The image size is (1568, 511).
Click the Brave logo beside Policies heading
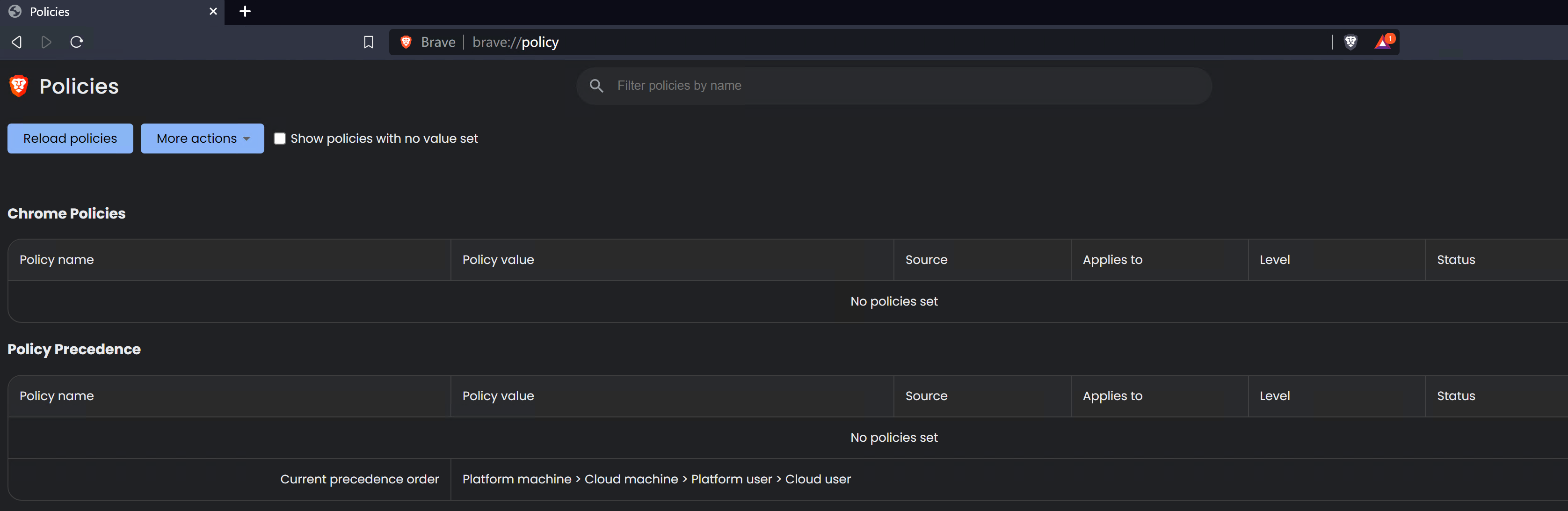coord(19,86)
